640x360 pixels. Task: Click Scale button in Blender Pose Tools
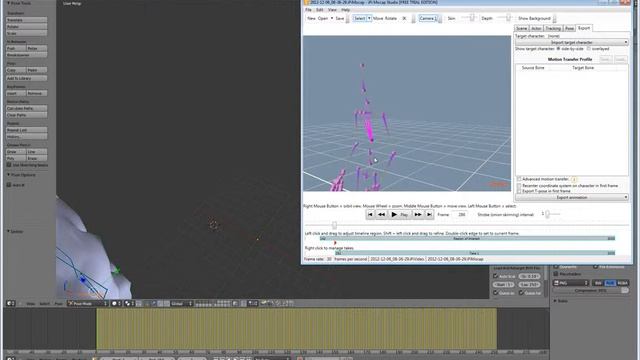[27, 33]
